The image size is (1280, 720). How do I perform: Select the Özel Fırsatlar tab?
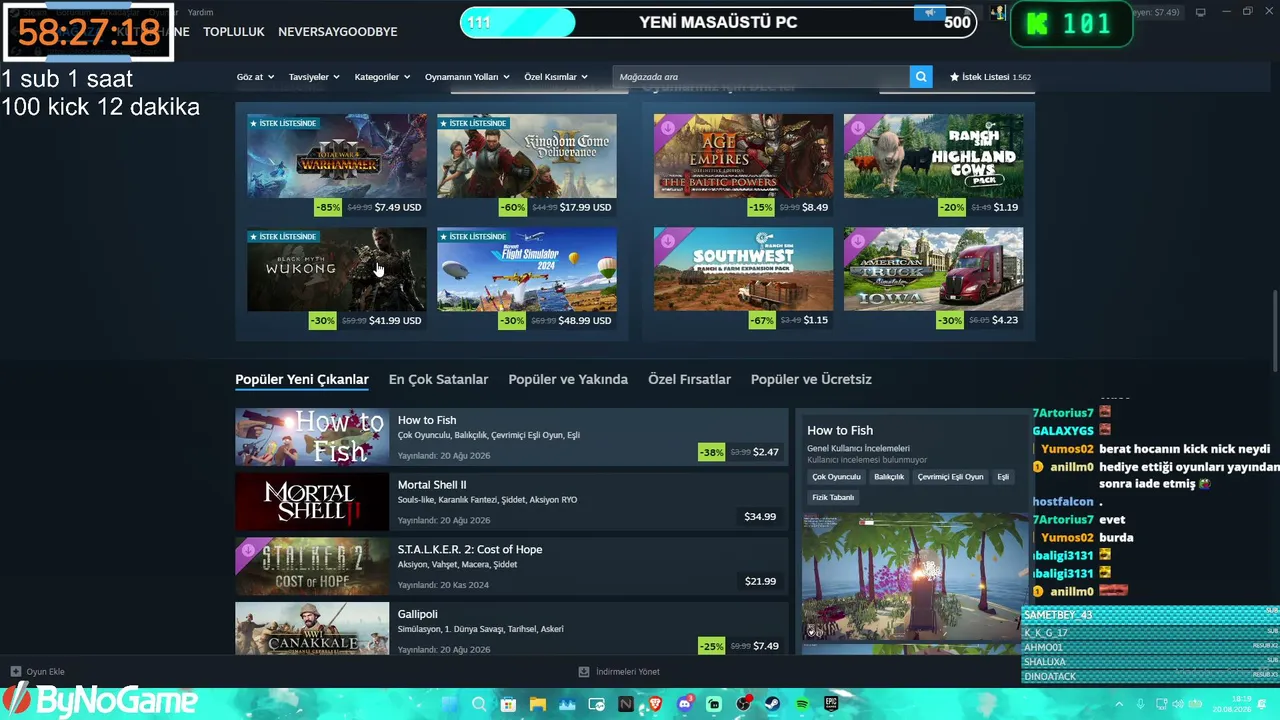[x=689, y=380]
